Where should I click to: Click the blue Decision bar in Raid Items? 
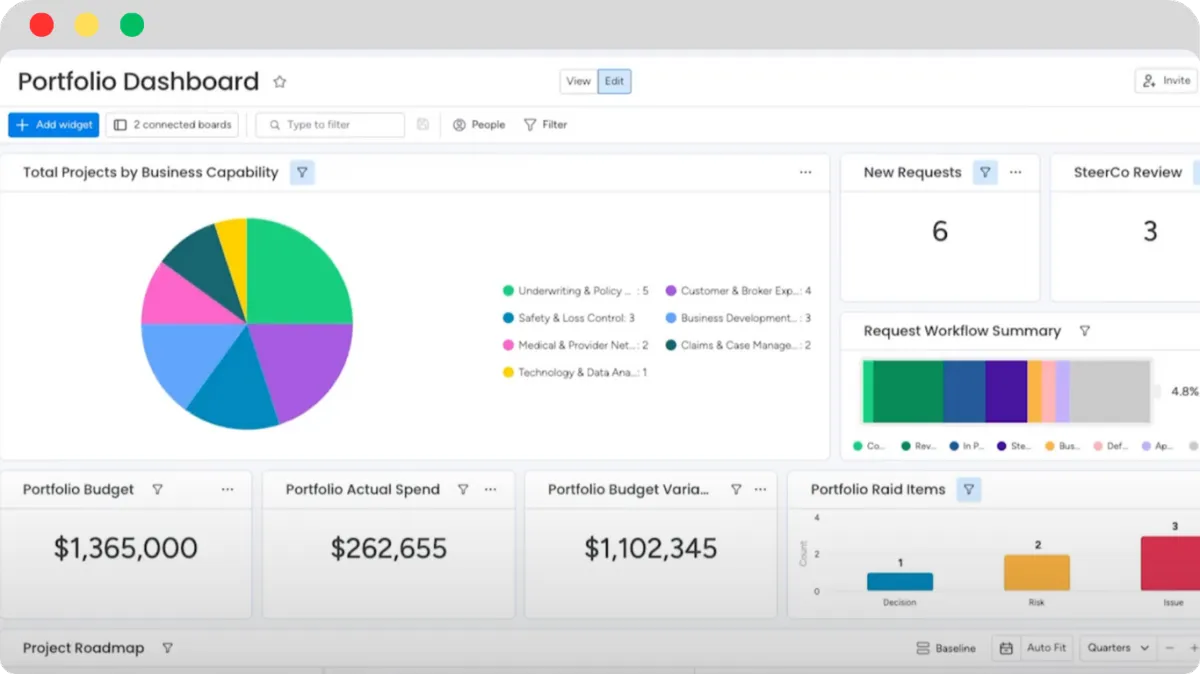tap(900, 582)
